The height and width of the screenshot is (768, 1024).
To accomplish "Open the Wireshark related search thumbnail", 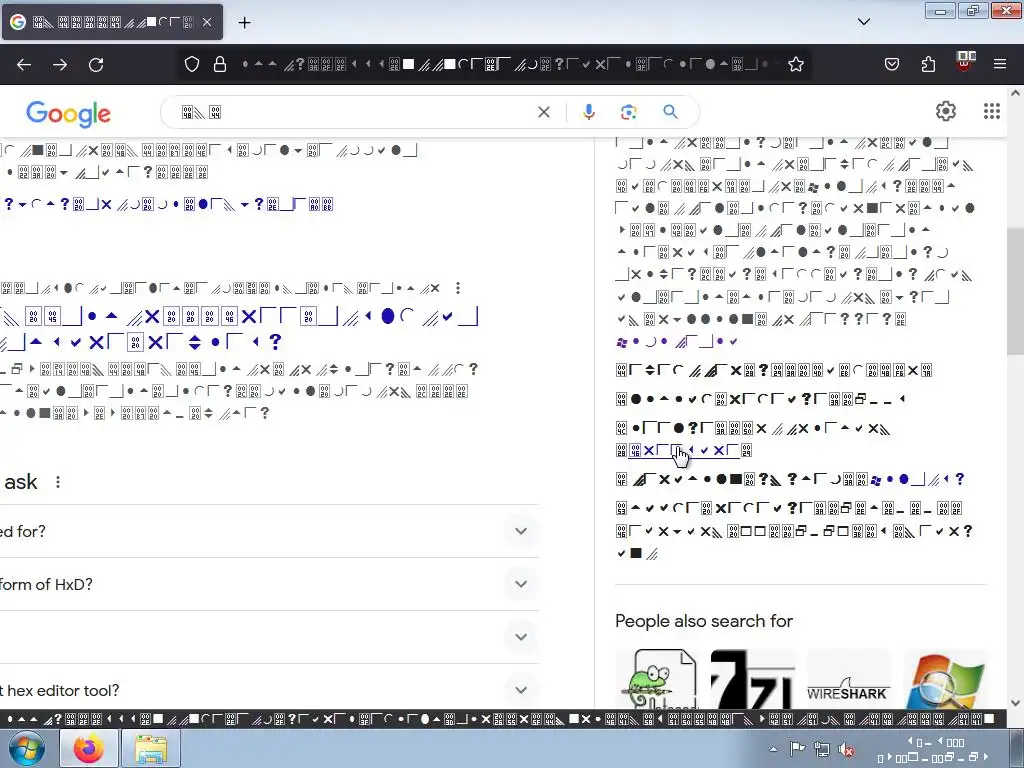I will click(x=848, y=679).
